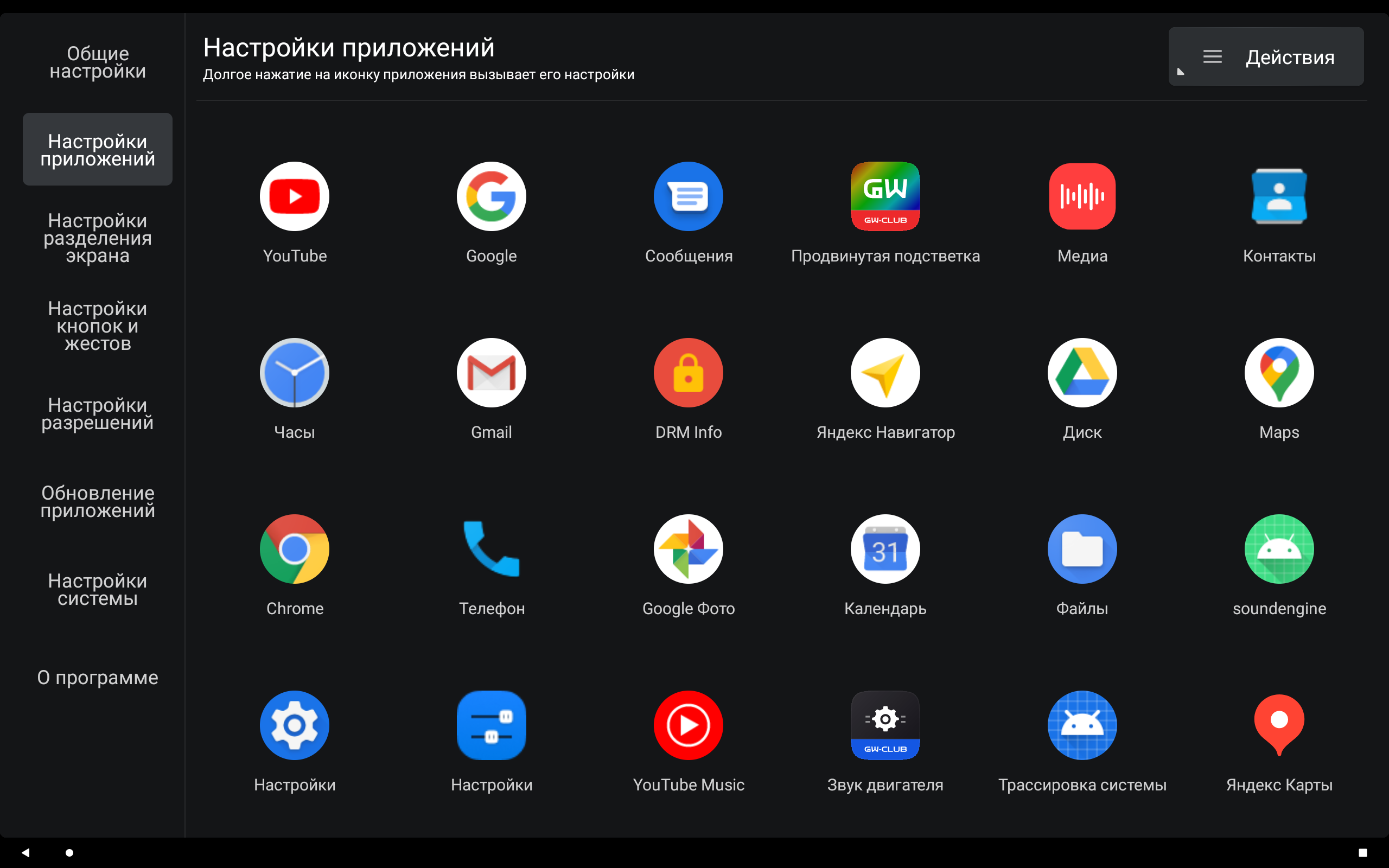
Task: Open the Настройки кнопок и жестов section
Action: [x=98, y=325]
